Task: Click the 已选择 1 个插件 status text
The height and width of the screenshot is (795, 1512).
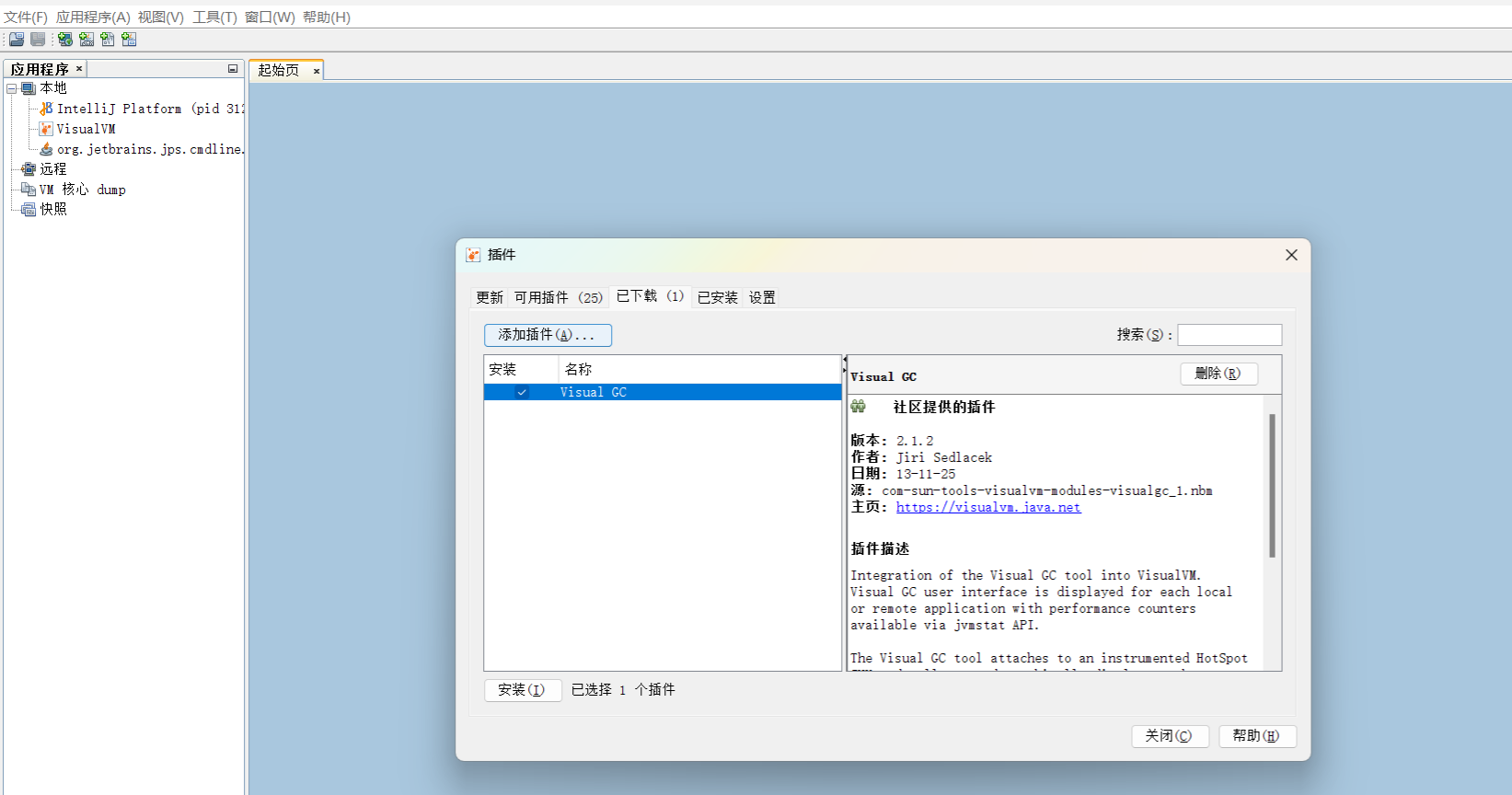Action: 623,690
